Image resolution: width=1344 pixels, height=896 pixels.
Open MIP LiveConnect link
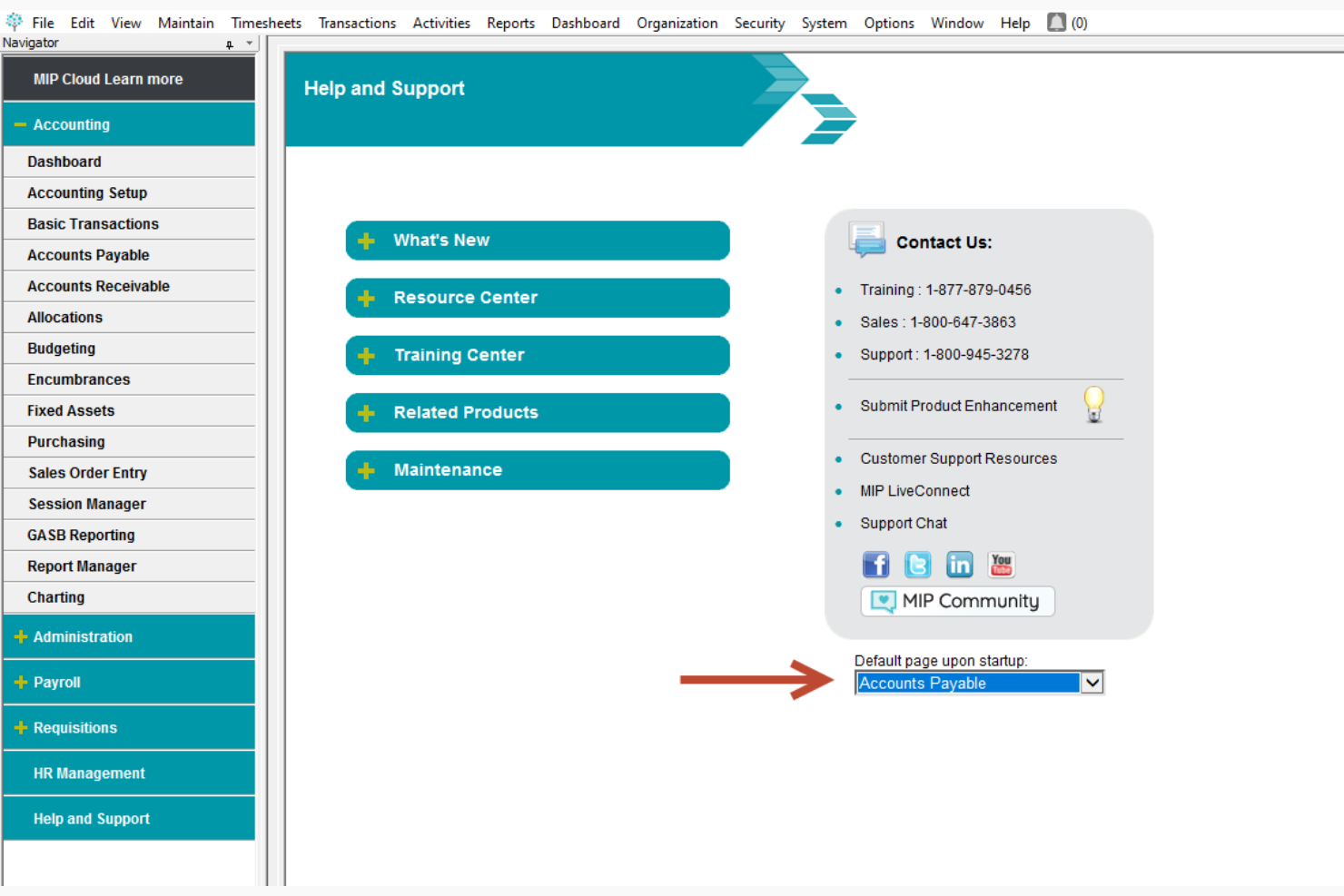(x=915, y=491)
